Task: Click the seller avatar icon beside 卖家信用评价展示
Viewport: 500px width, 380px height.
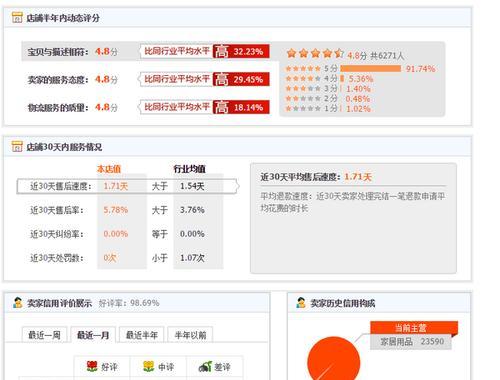Action: tap(17, 303)
